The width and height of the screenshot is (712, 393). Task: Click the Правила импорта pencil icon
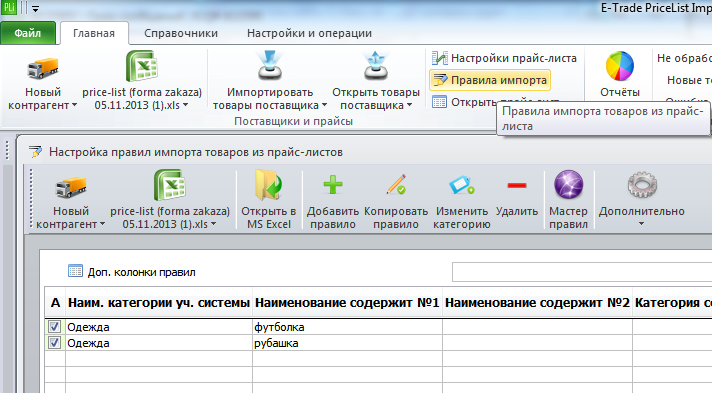pos(440,80)
